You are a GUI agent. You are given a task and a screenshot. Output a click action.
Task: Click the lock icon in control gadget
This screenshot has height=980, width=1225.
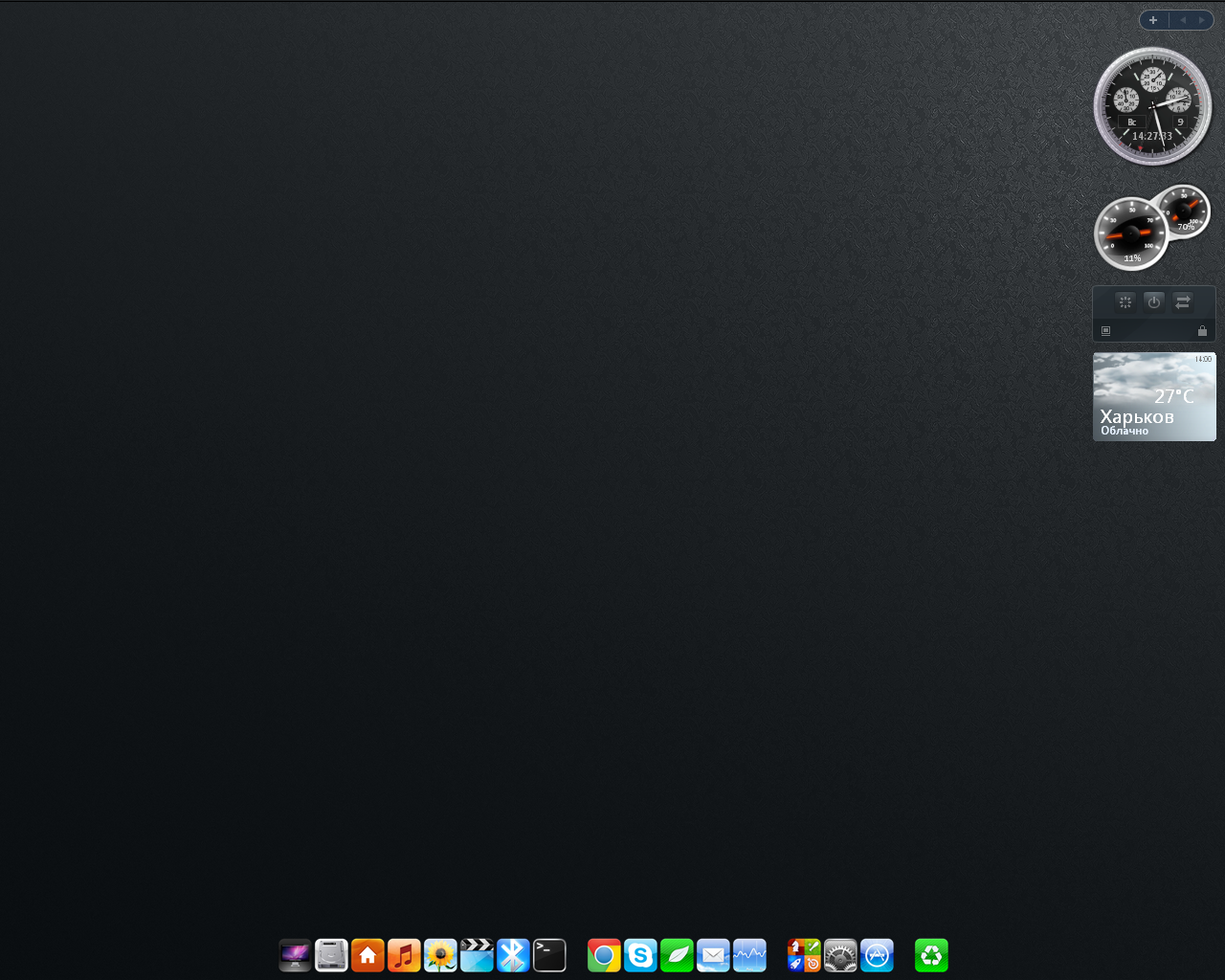(1202, 331)
